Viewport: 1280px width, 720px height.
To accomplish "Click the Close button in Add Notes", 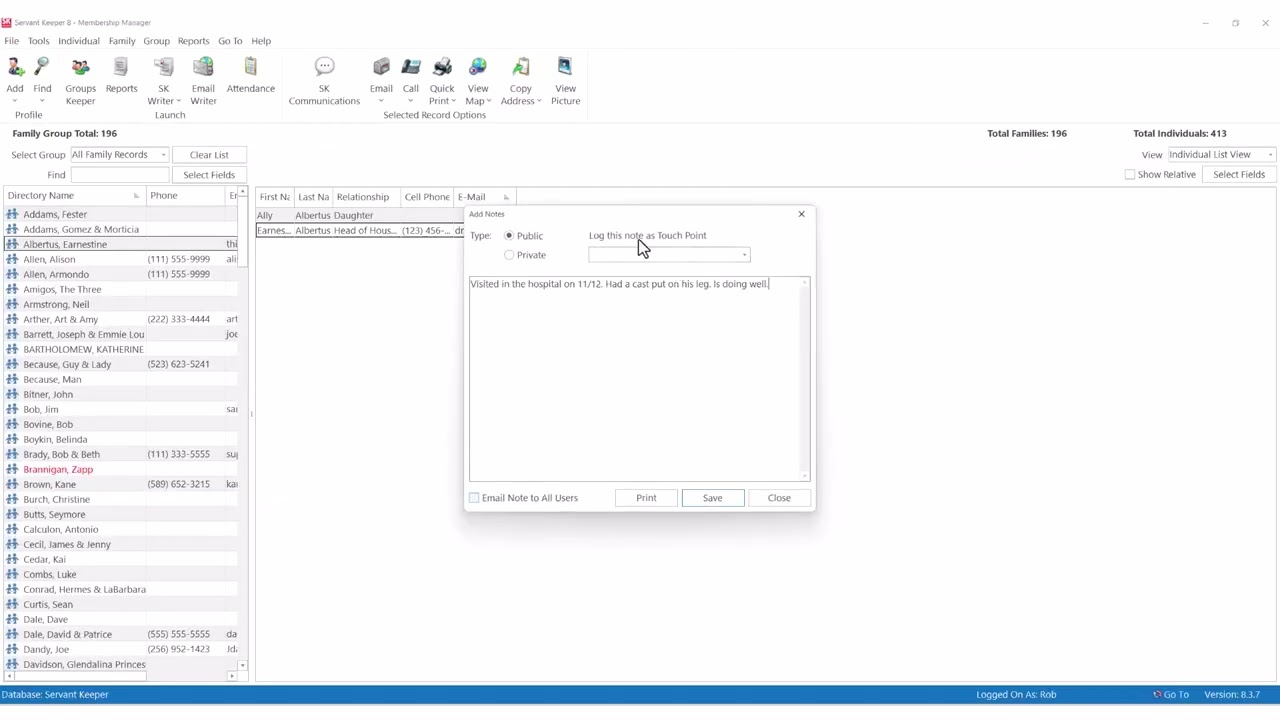I will tap(779, 498).
